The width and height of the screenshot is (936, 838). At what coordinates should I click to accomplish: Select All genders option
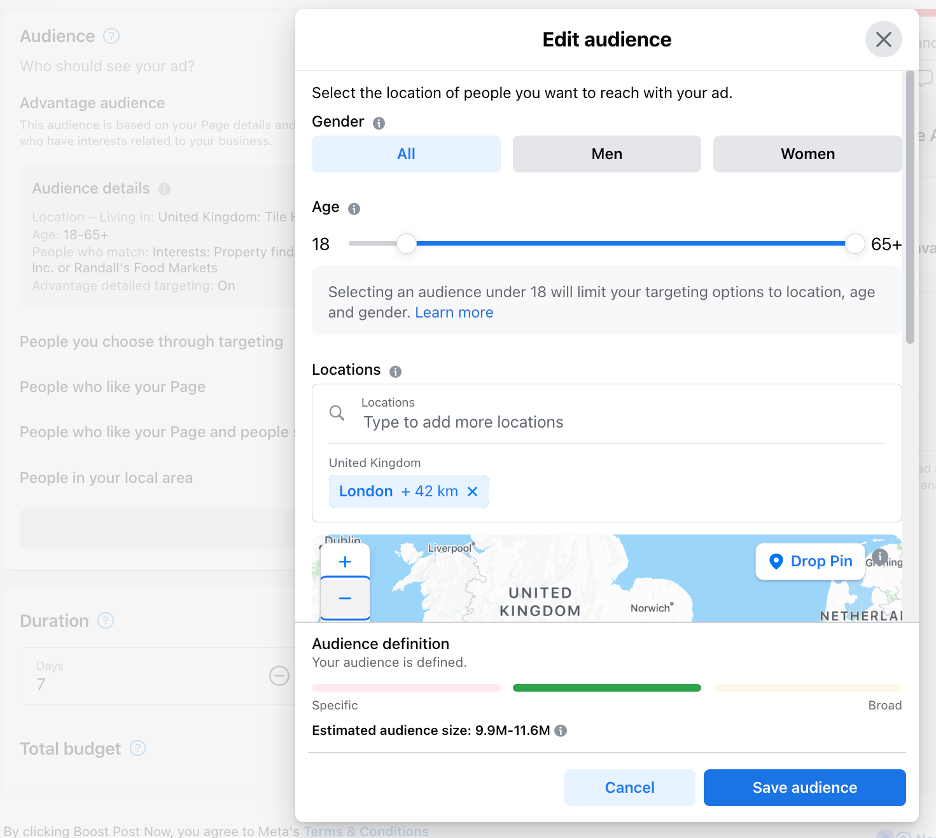tap(406, 154)
